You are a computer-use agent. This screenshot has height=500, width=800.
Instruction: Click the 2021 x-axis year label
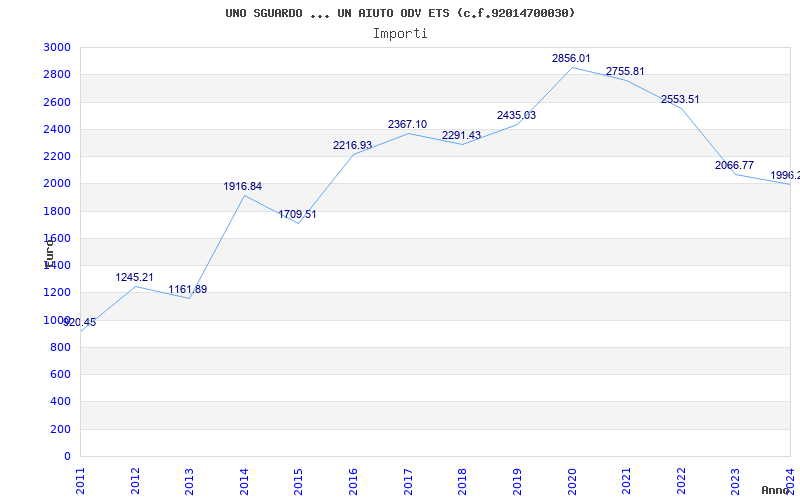click(626, 481)
